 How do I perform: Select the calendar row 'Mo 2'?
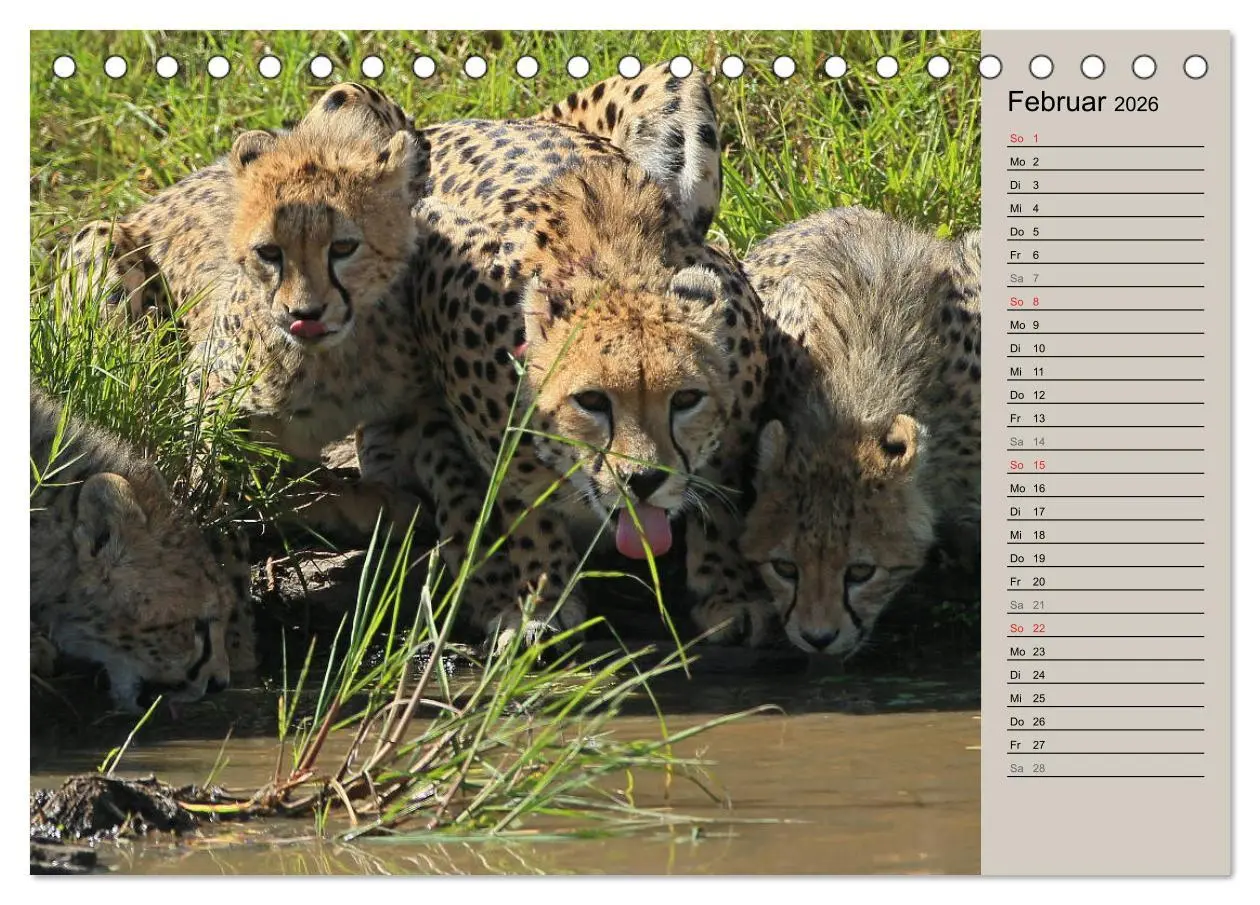pyautogui.click(x=1105, y=161)
